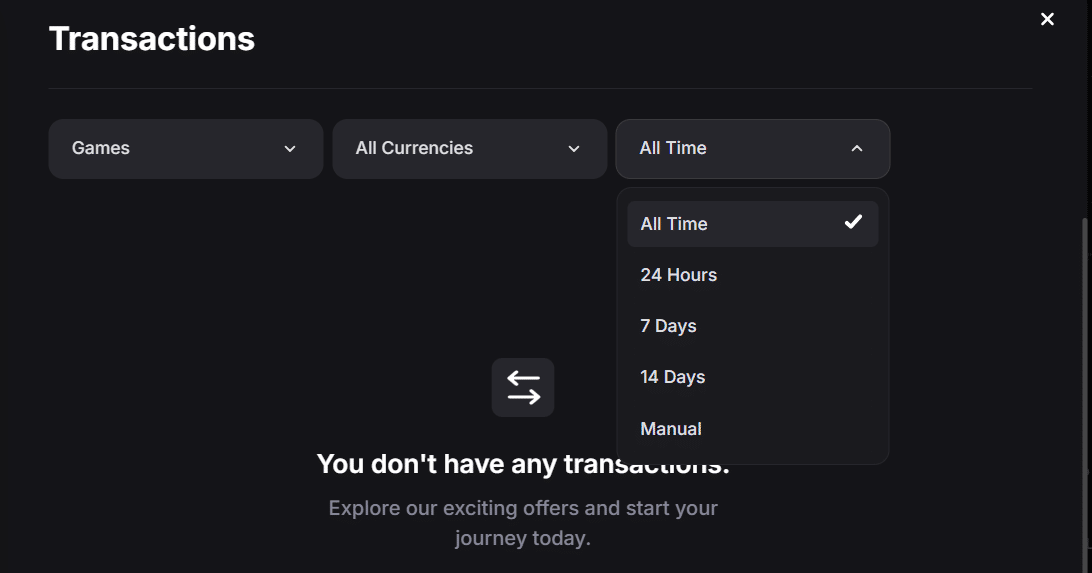Click the chevron in the Games filter
Image resolution: width=1092 pixels, height=573 pixels.
[x=290, y=149]
